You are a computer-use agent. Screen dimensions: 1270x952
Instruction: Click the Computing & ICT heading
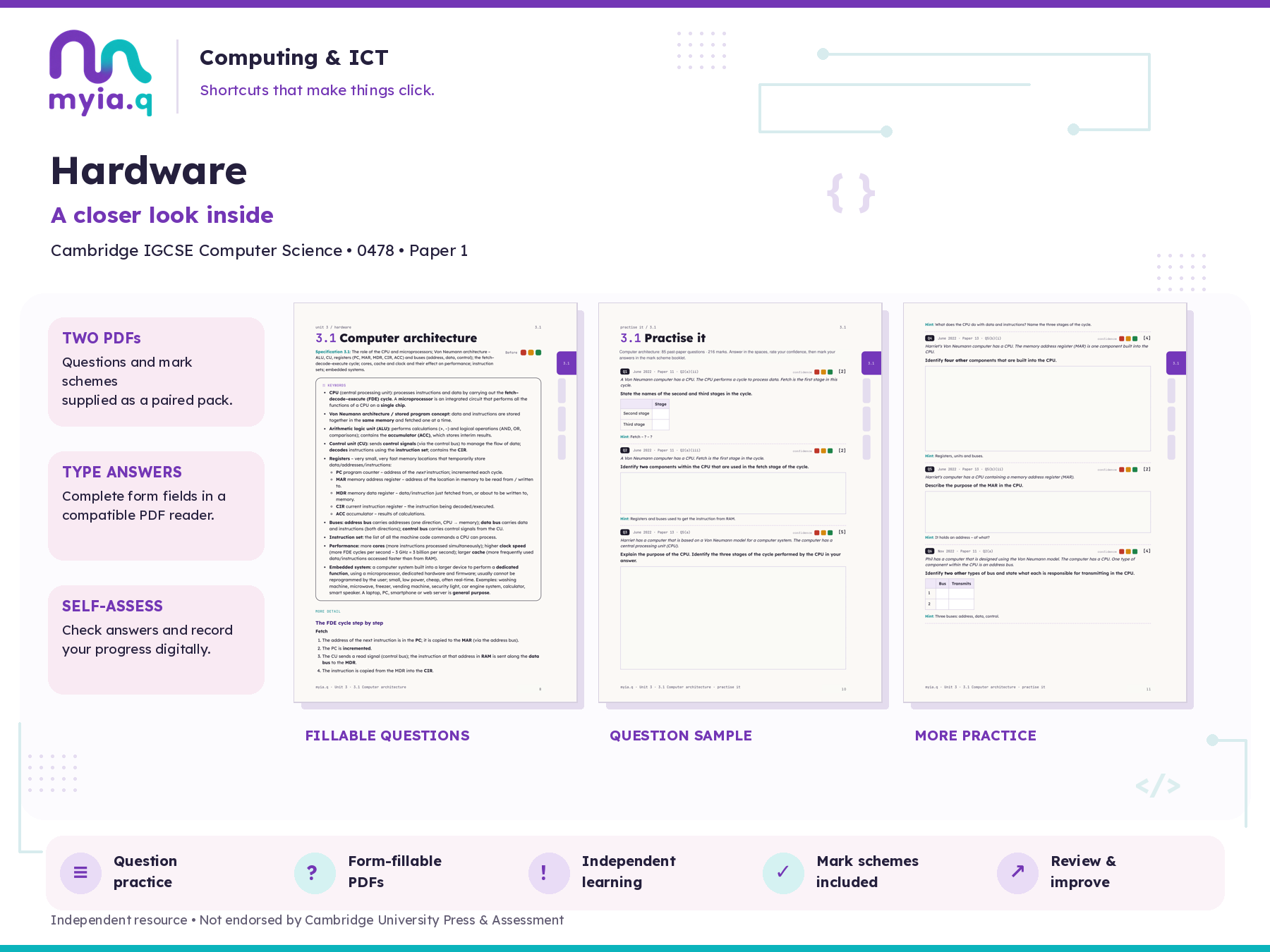[294, 58]
